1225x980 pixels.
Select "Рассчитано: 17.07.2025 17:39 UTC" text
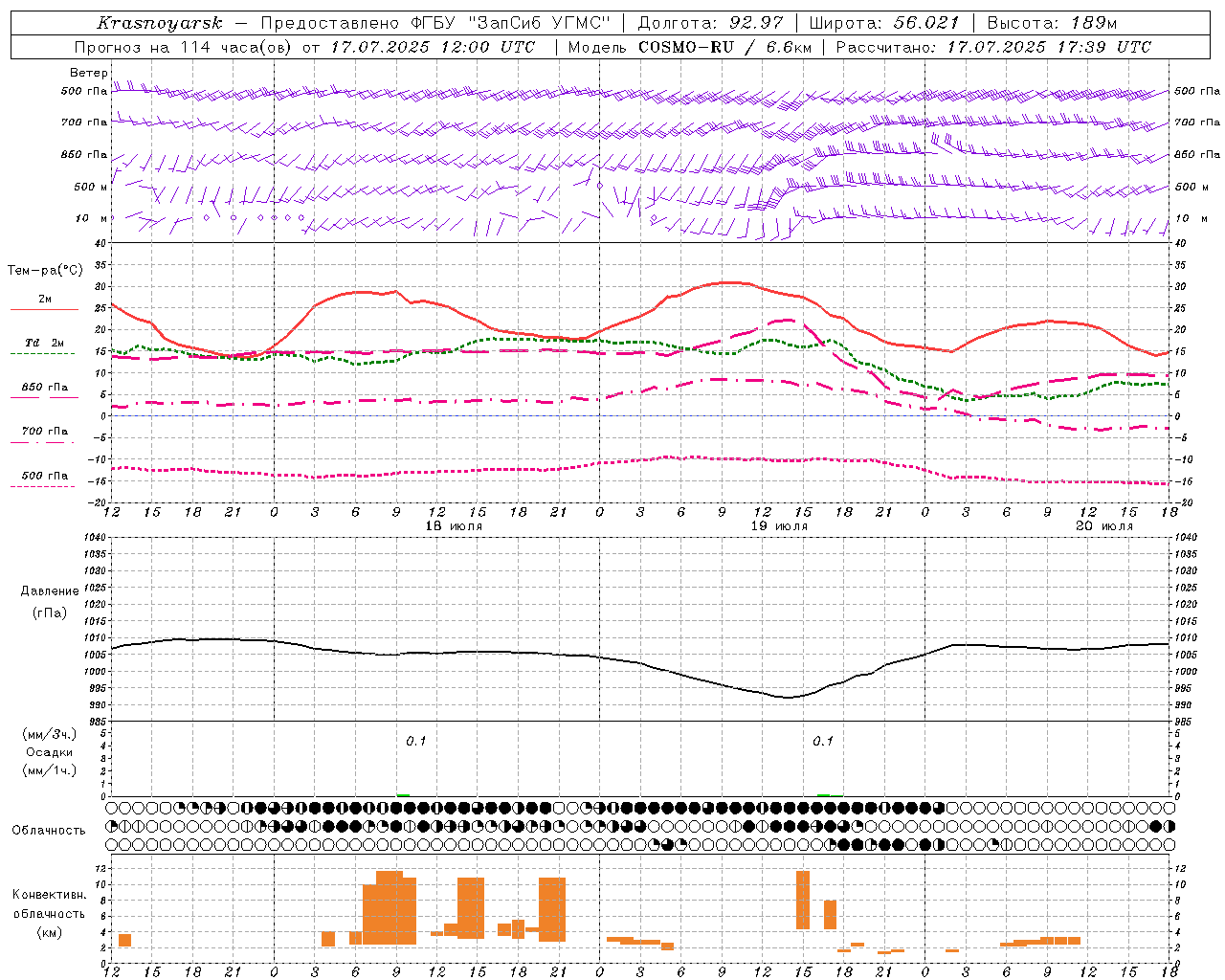coord(993,47)
